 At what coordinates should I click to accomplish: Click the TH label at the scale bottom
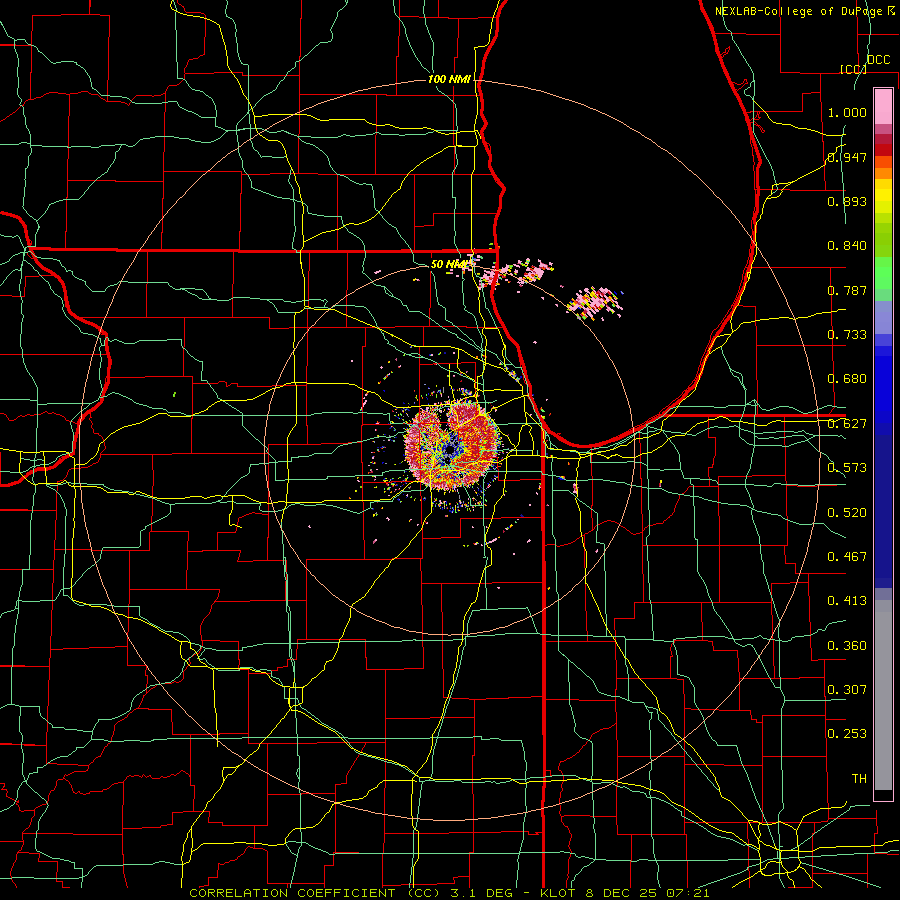pos(859,779)
